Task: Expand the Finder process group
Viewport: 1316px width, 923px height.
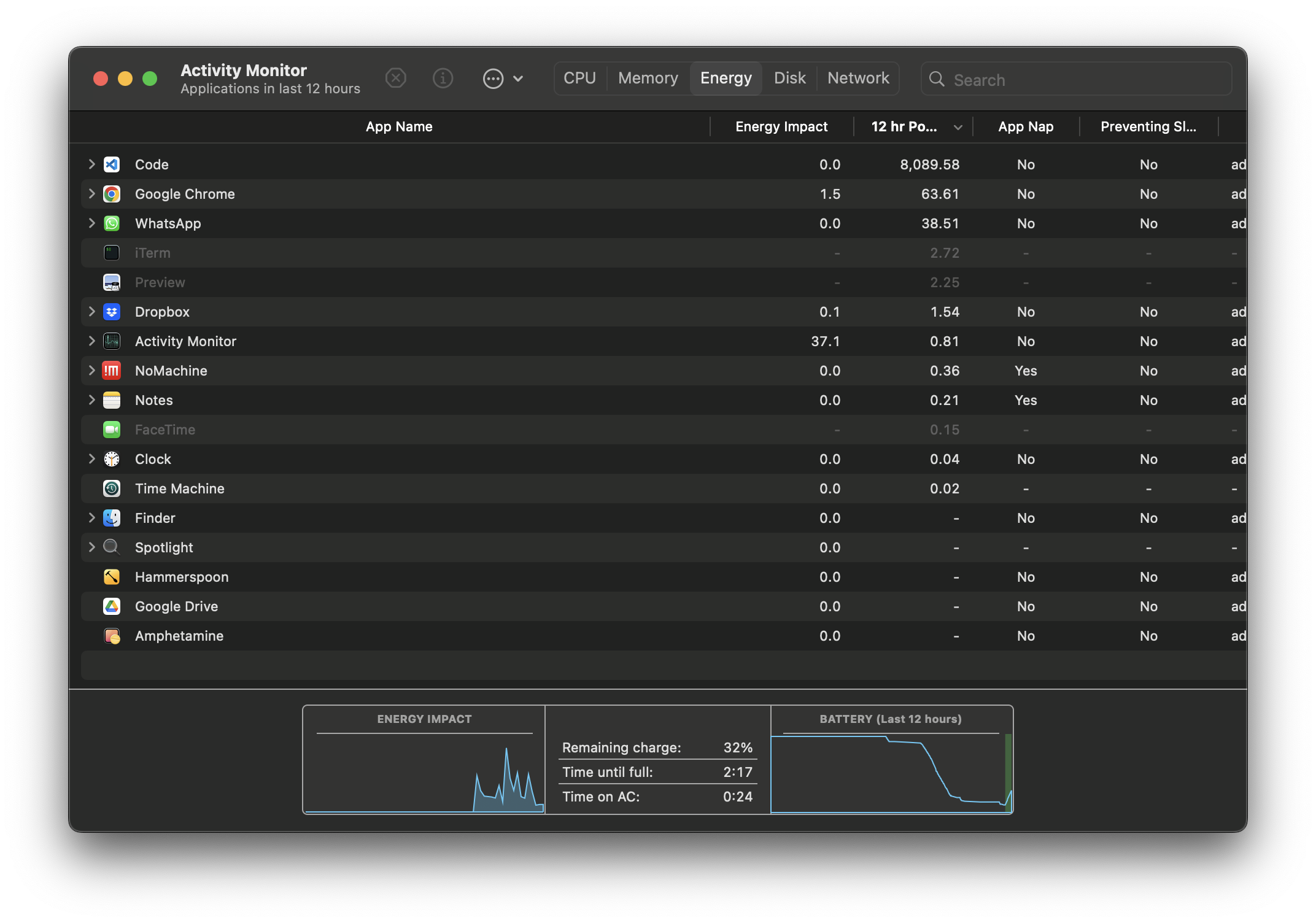Action: pyautogui.click(x=91, y=517)
